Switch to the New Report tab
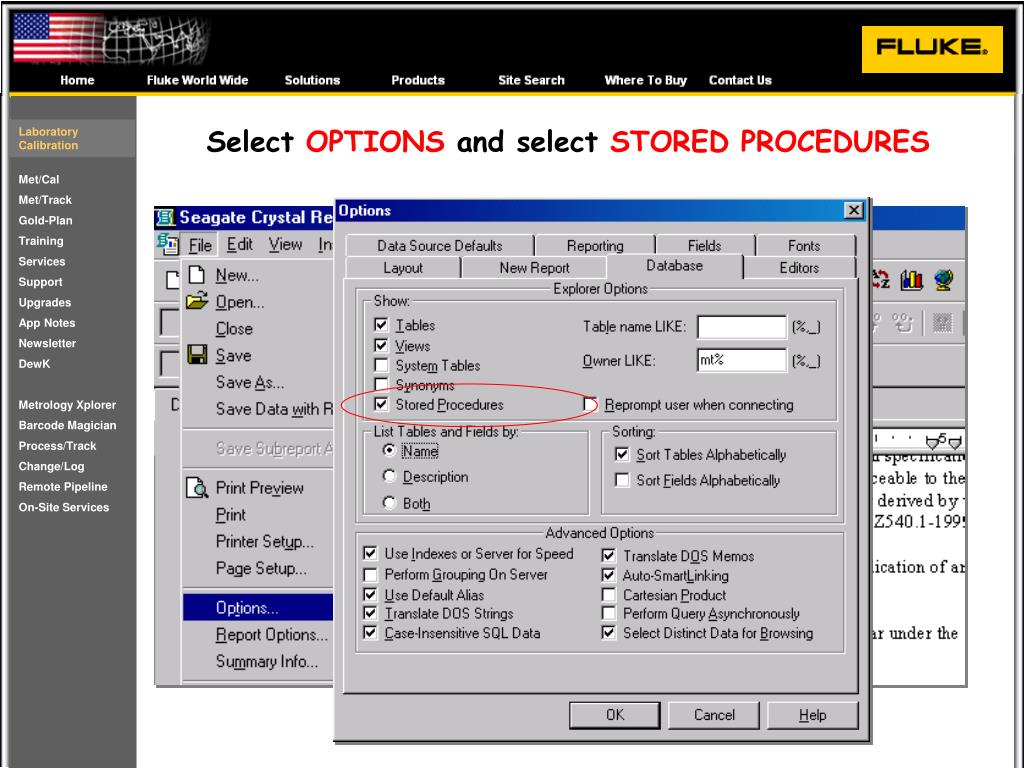The image size is (1024, 768). pos(534,268)
